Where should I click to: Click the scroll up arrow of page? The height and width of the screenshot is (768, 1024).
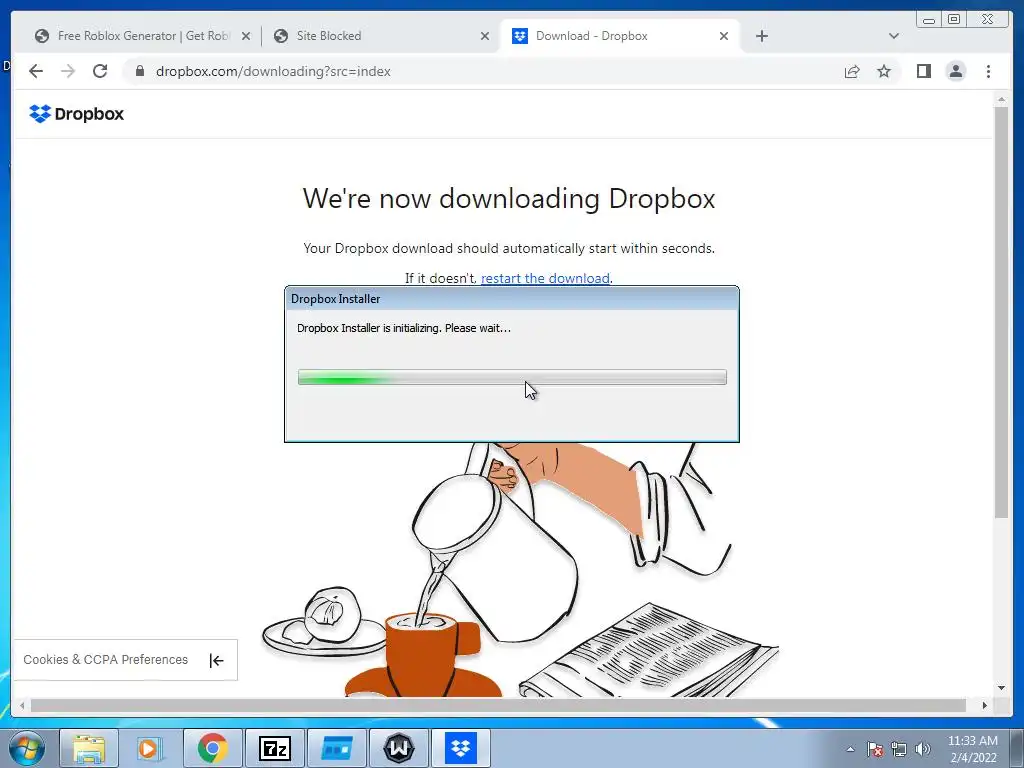(x=1002, y=99)
